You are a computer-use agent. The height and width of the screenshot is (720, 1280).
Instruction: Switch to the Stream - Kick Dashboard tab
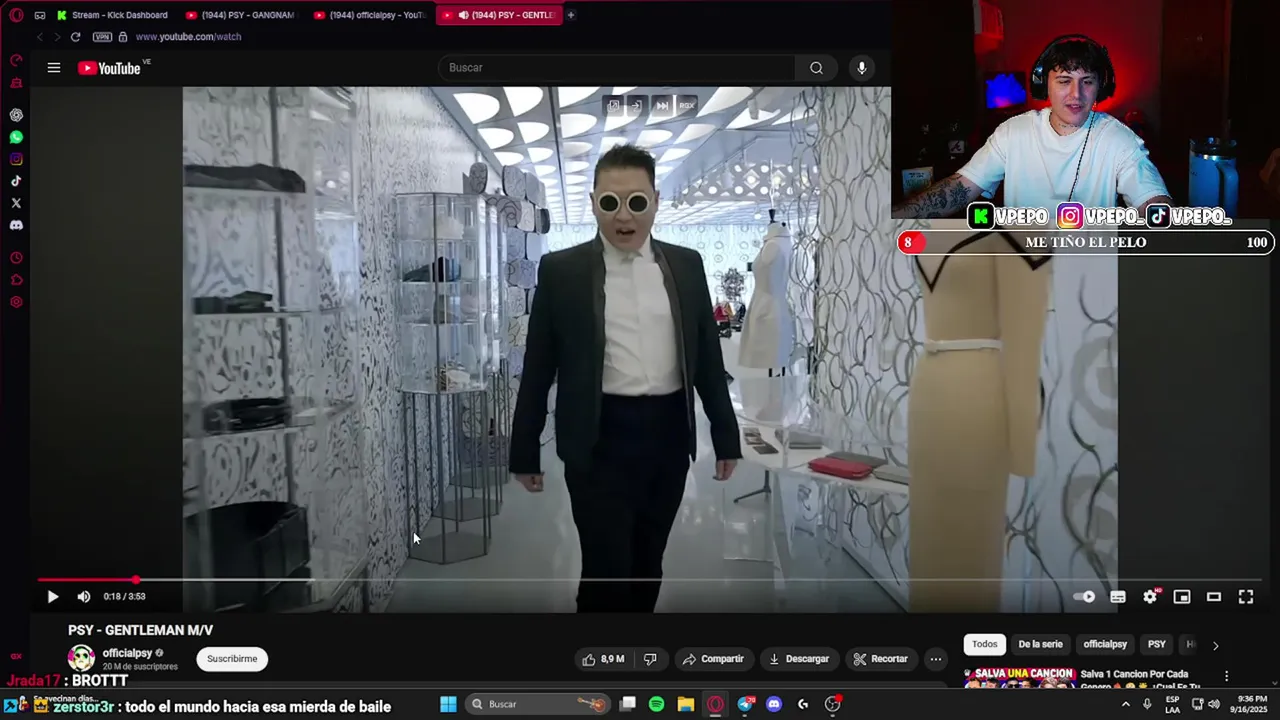pyautogui.click(x=112, y=15)
